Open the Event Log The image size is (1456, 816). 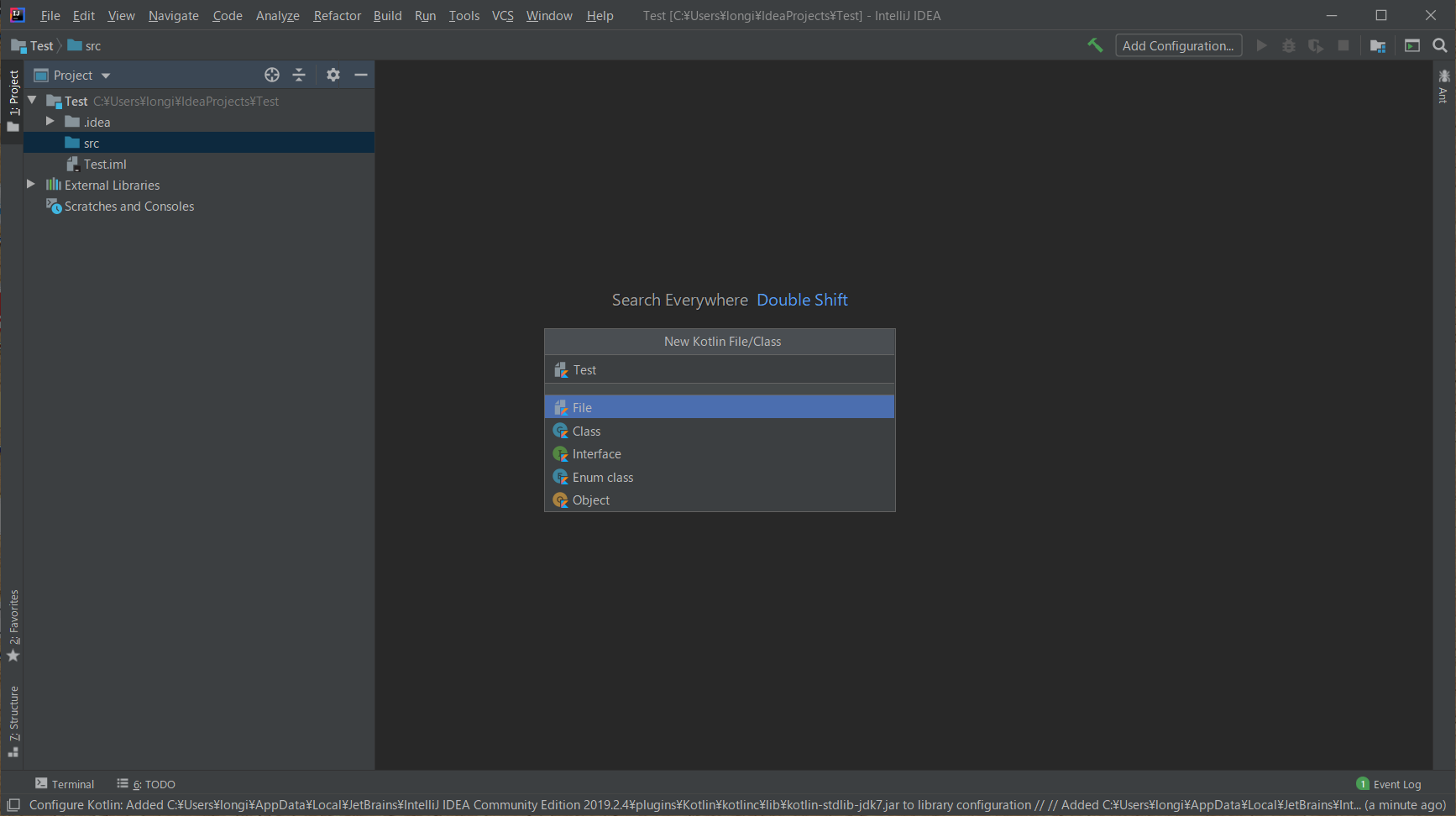[x=1389, y=784]
